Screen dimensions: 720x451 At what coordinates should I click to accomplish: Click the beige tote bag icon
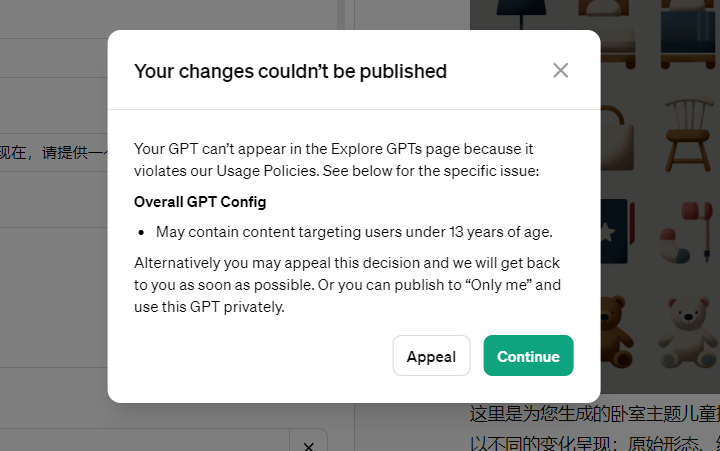coord(615,138)
